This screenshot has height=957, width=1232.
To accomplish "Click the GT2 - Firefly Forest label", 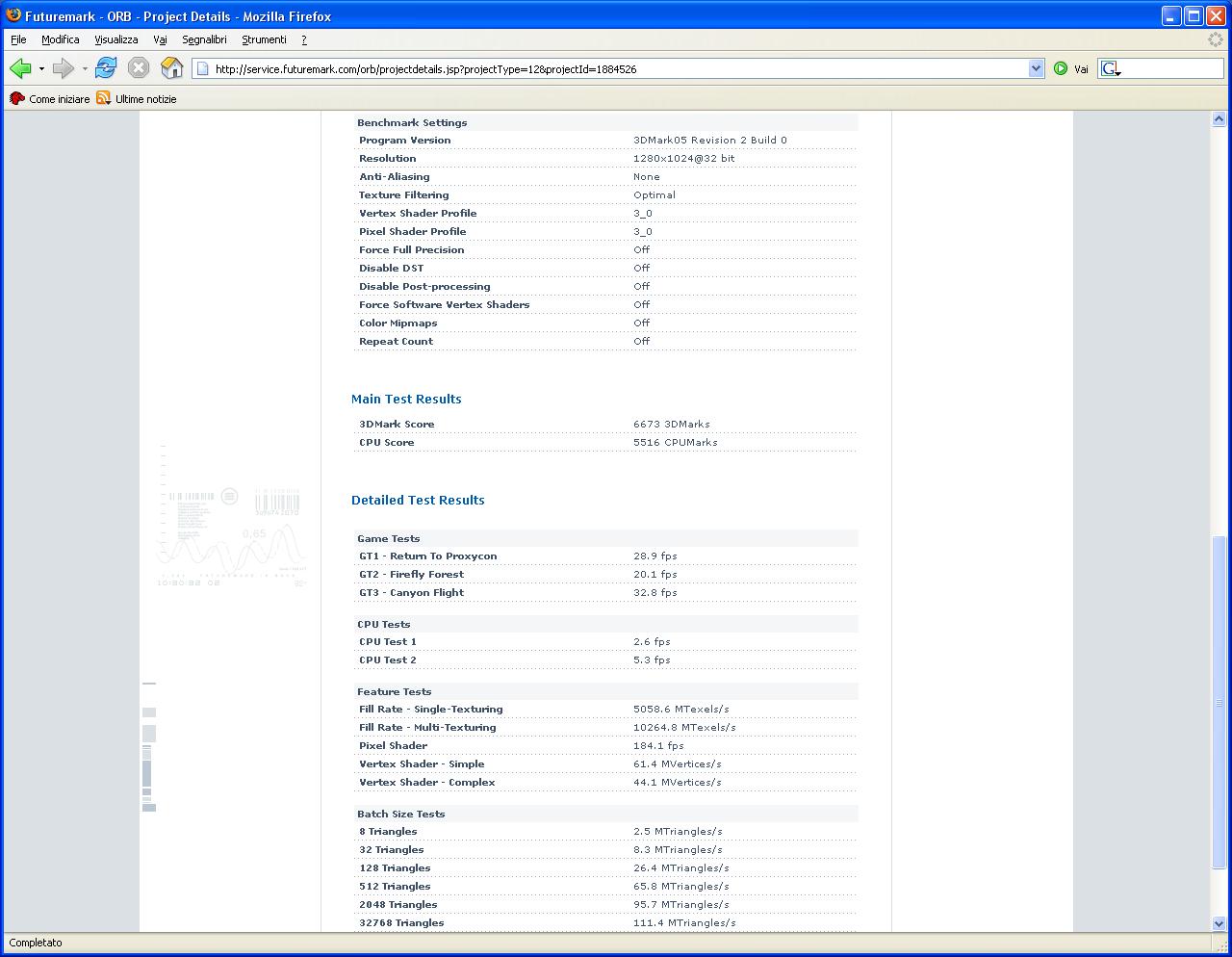I will [x=411, y=574].
